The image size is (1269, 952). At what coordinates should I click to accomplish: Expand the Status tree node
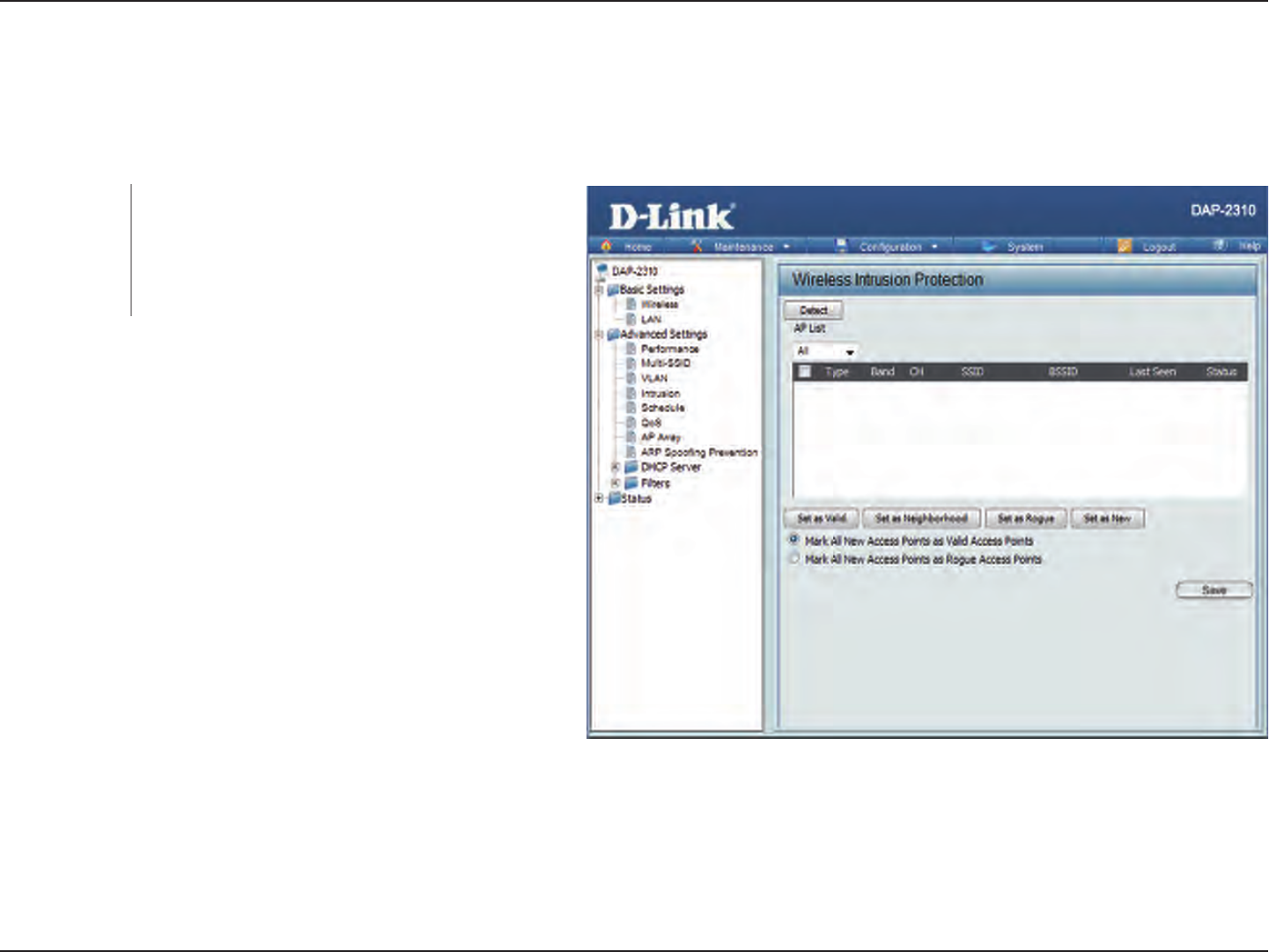[x=600, y=498]
